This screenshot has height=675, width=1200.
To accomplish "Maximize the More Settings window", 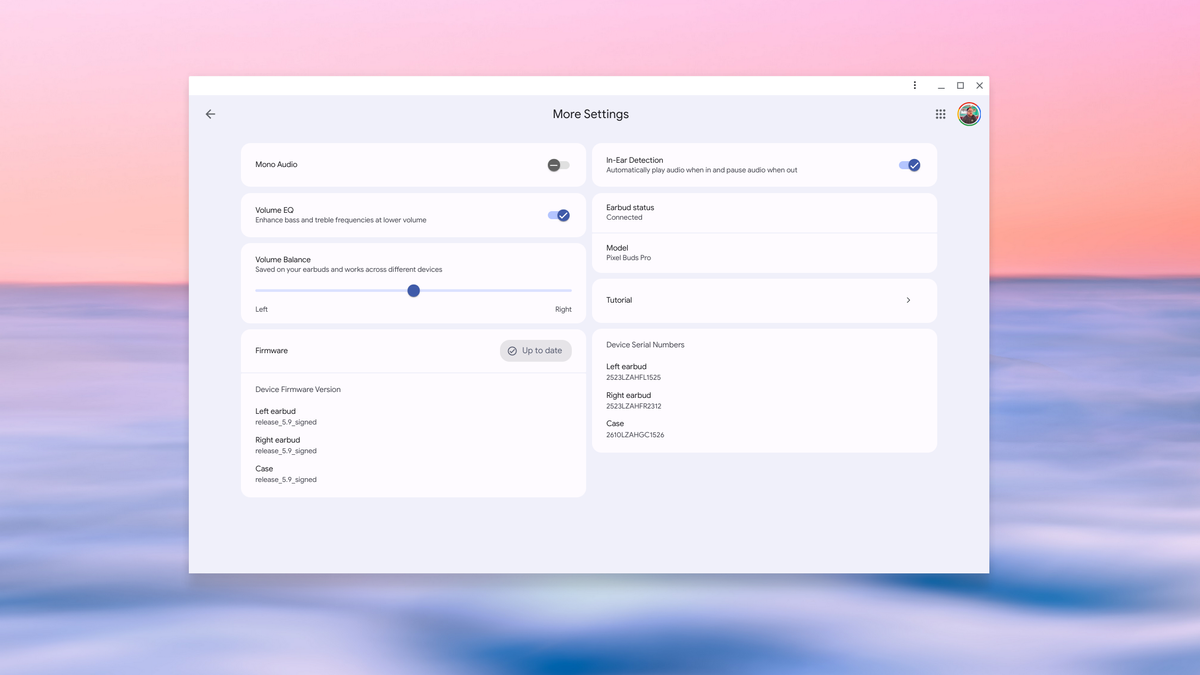I will point(960,86).
